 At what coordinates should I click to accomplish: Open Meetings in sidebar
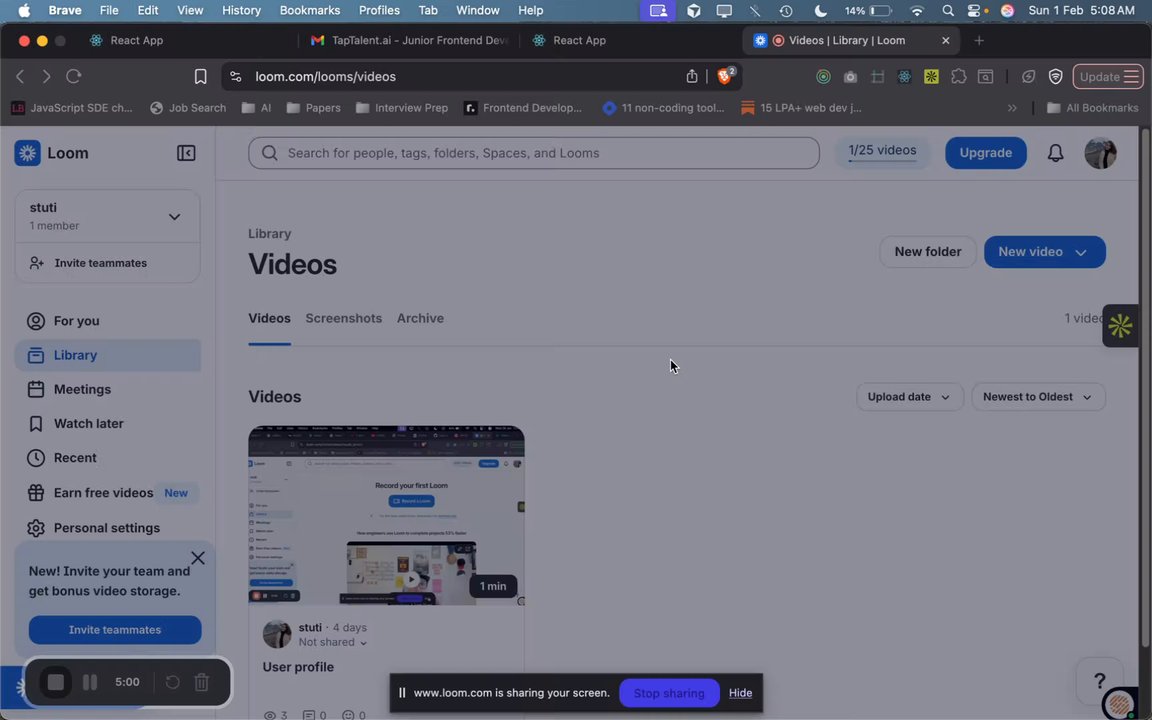(107, 389)
